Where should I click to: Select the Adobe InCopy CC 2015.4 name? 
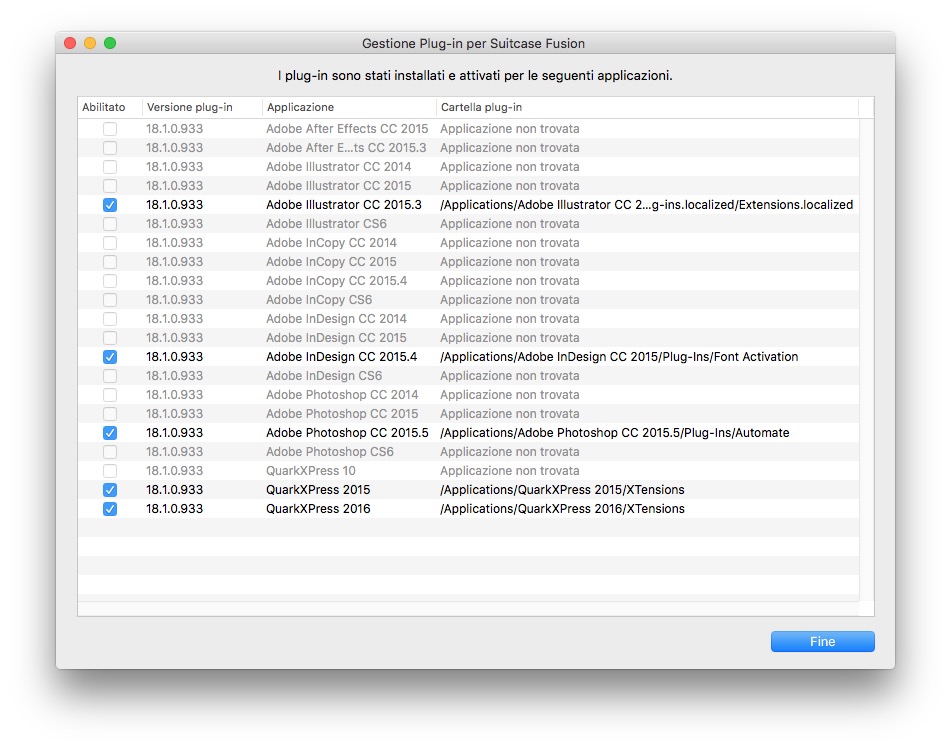337,281
